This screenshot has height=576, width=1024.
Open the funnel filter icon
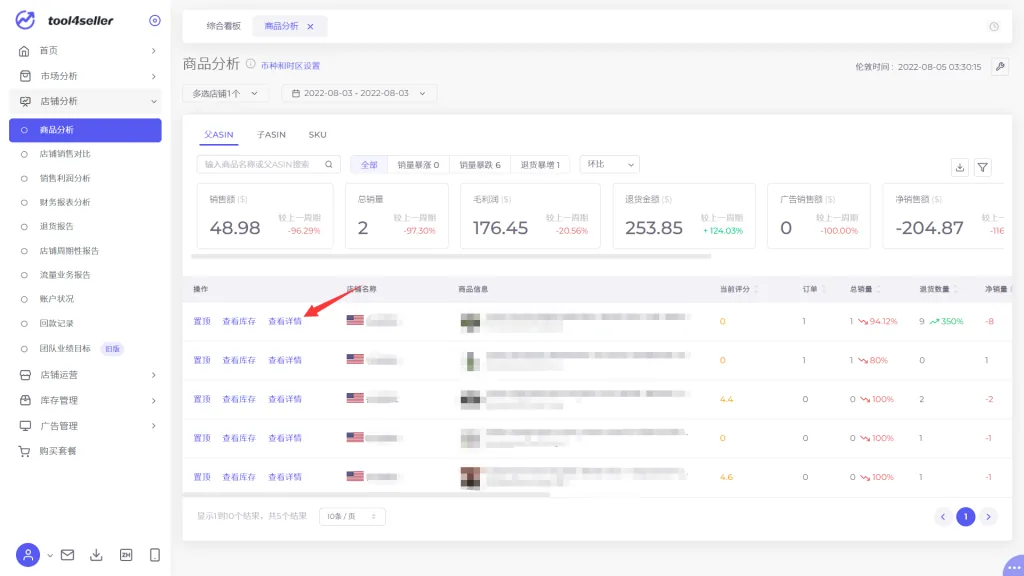pos(982,168)
